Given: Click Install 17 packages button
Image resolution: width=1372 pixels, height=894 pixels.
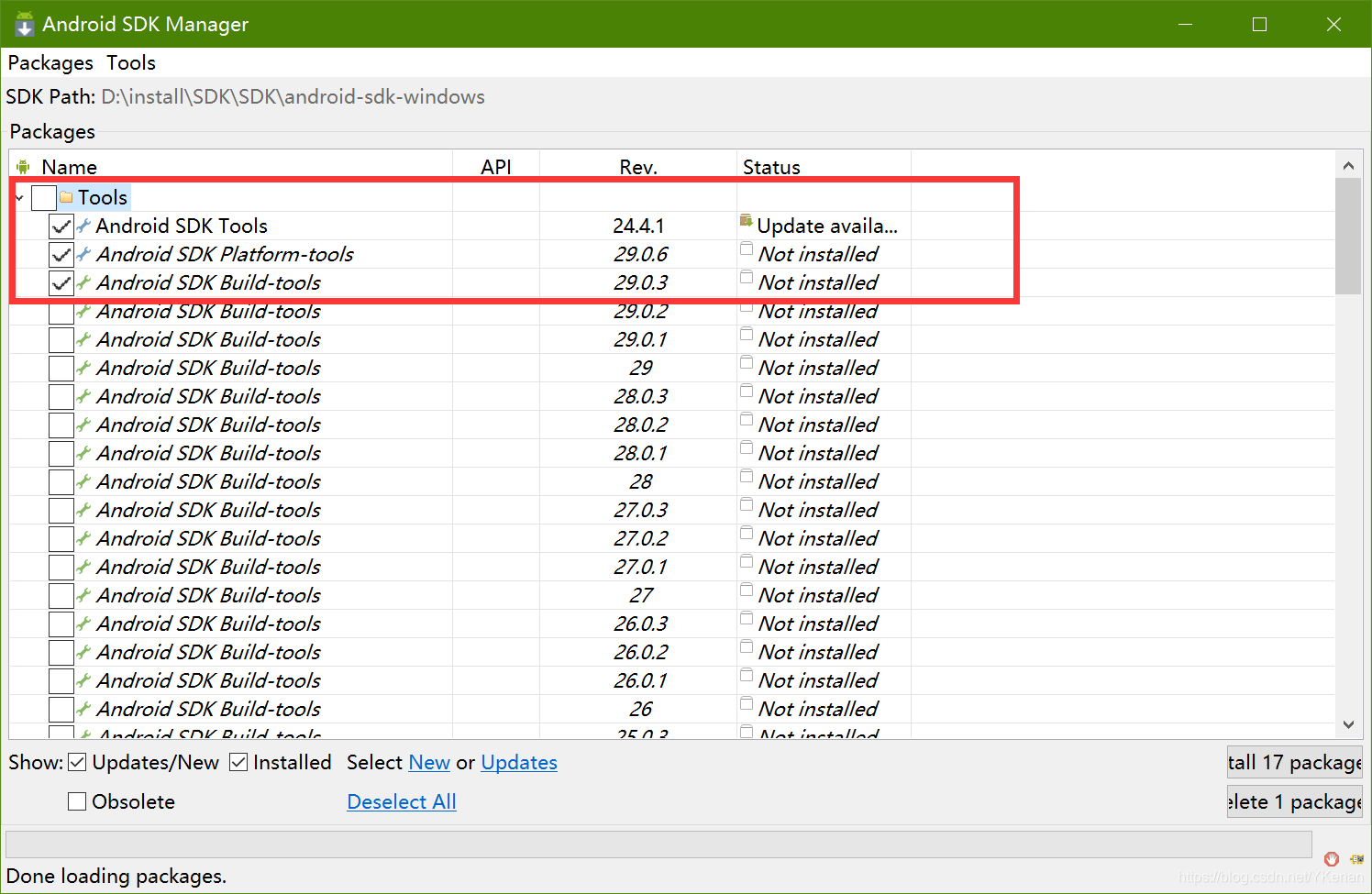Looking at the screenshot, I should [1294, 762].
